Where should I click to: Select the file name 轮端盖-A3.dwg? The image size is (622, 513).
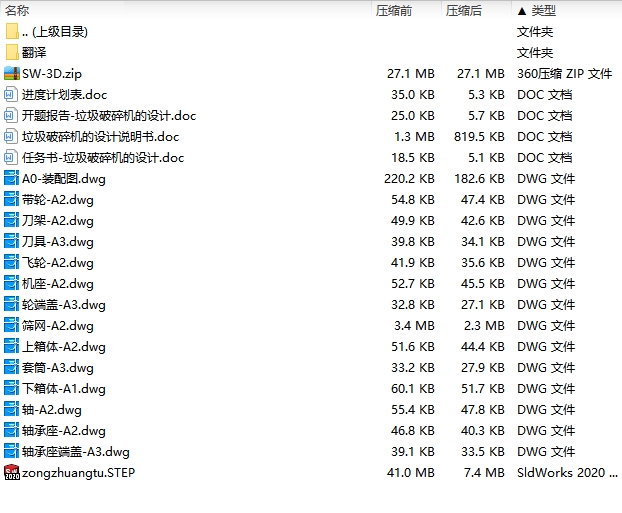pyautogui.click(x=63, y=305)
